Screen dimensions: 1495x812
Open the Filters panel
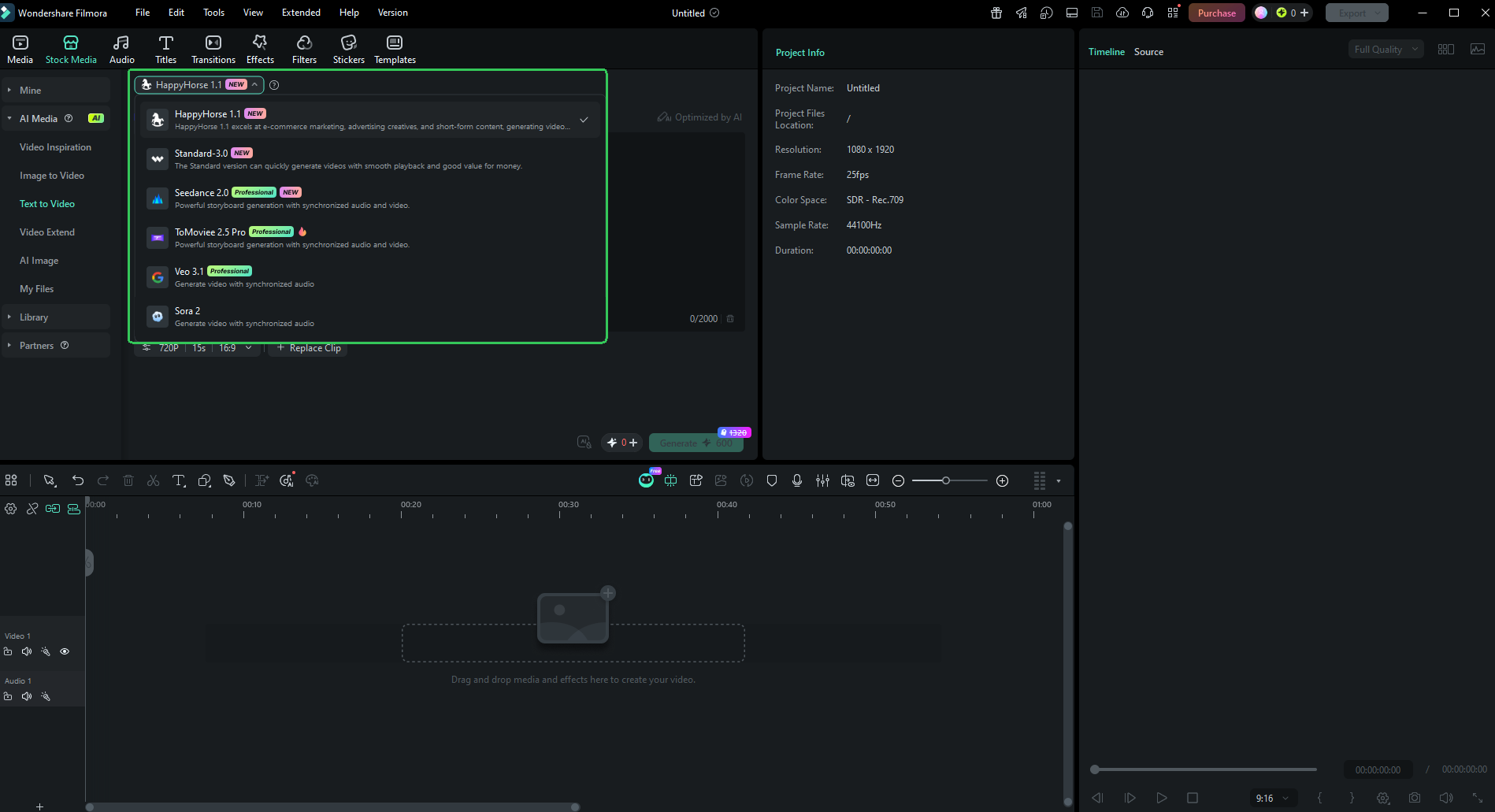(304, 49)
